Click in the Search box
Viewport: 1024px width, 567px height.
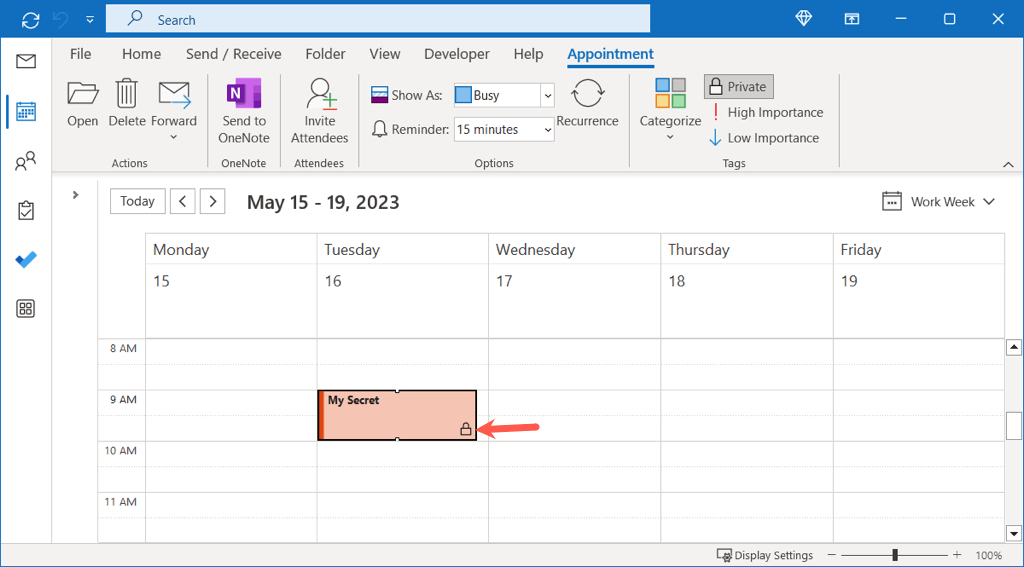(x=377, y=20)
